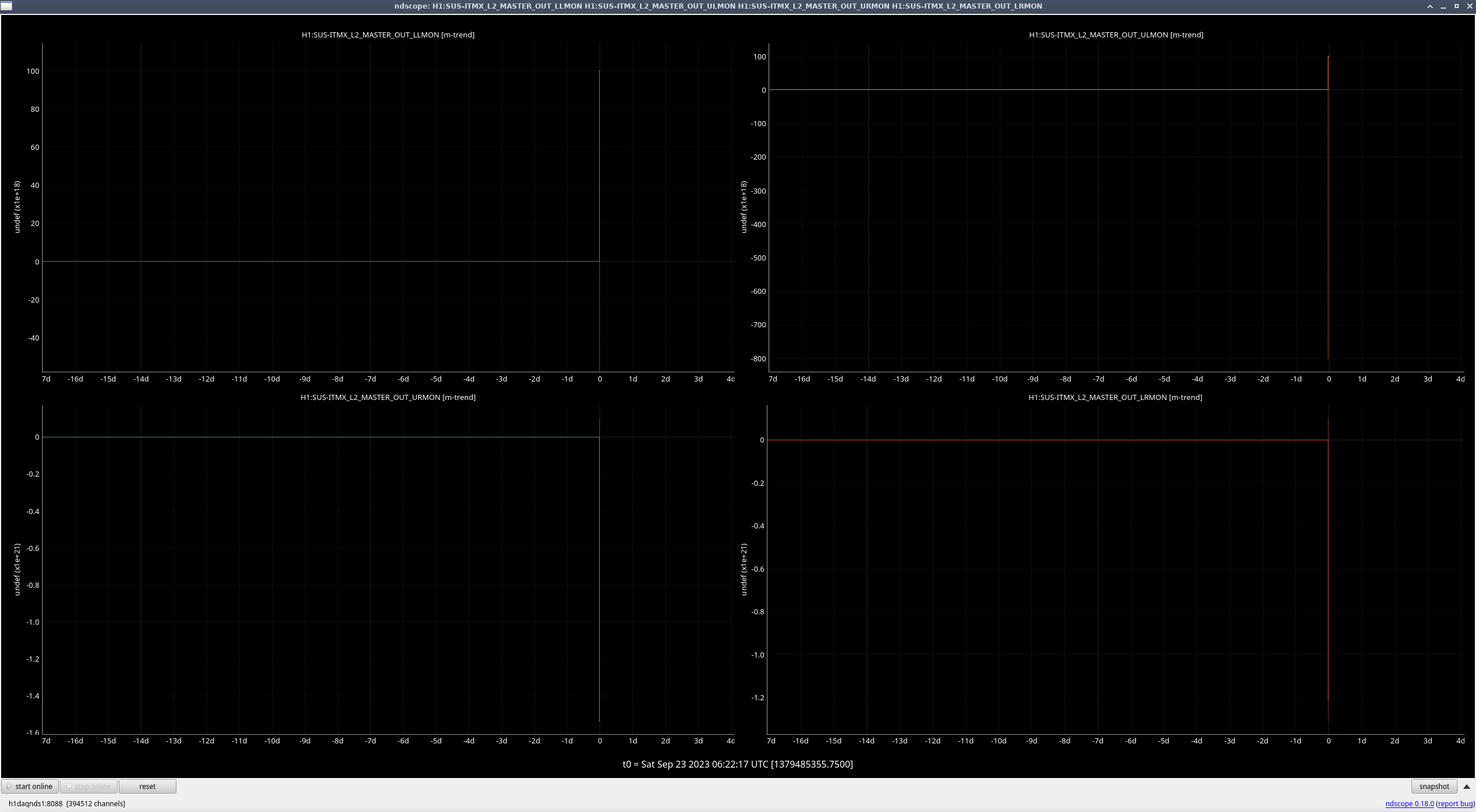This screenshot has height=812, width=1476.
Task: Click the ULMON plot title
Action: tap(1116, 35)
